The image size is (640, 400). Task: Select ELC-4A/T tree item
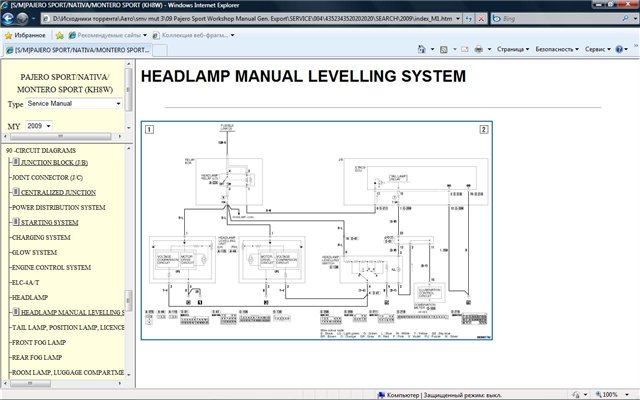pyautogui.click(x=25, y=282)
